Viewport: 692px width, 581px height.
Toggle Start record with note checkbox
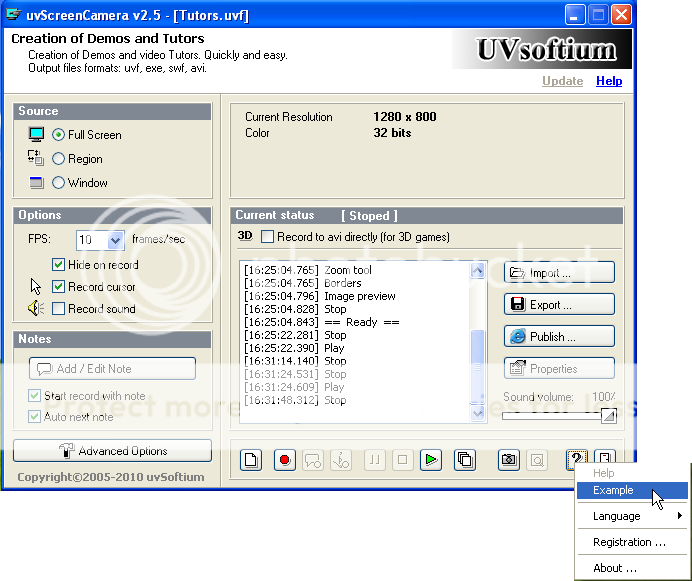[34, 395]
